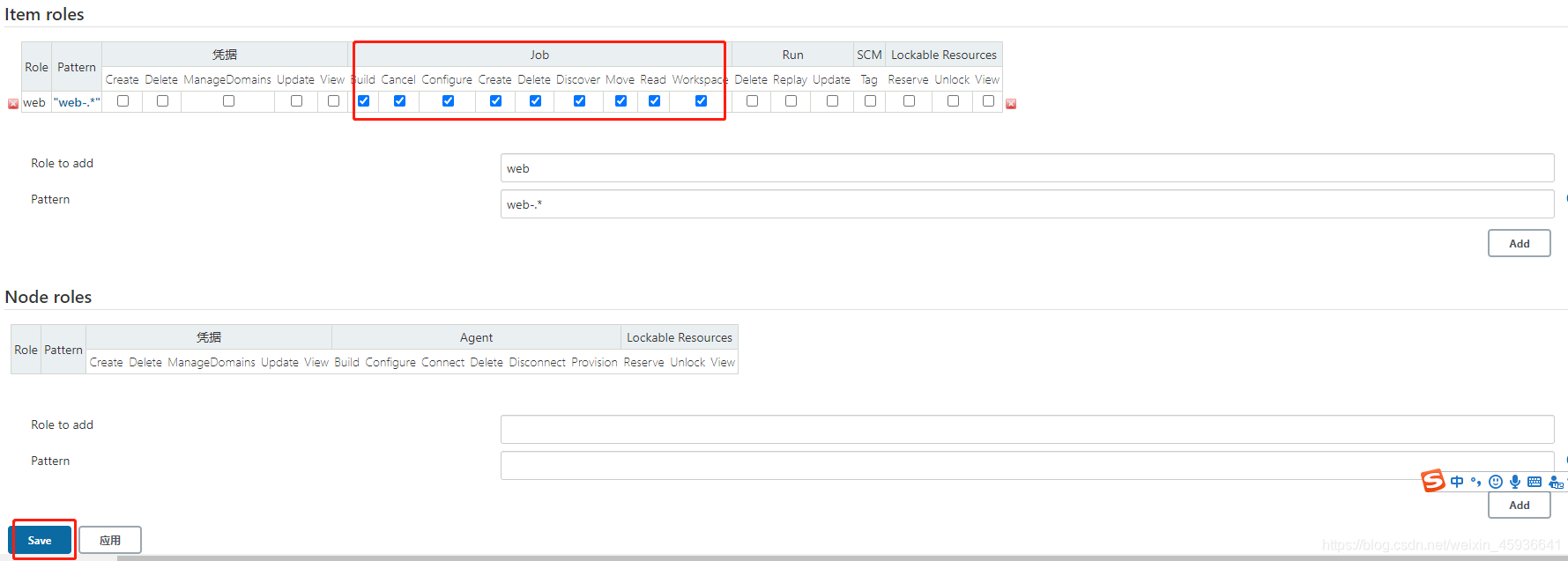
Task: Click Node roles "Lockable Resources" group header
Action: tap(680, 337)
